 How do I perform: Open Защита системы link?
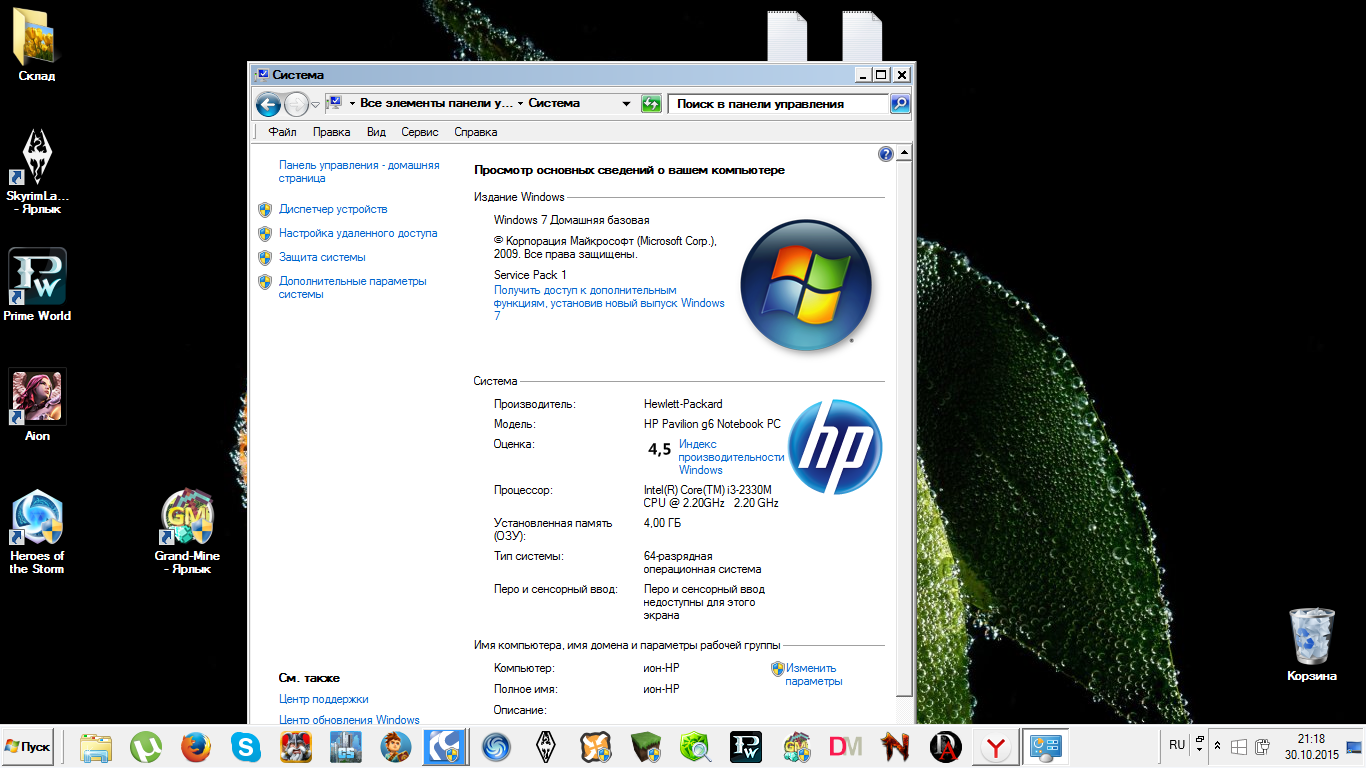tap(322, 258)
